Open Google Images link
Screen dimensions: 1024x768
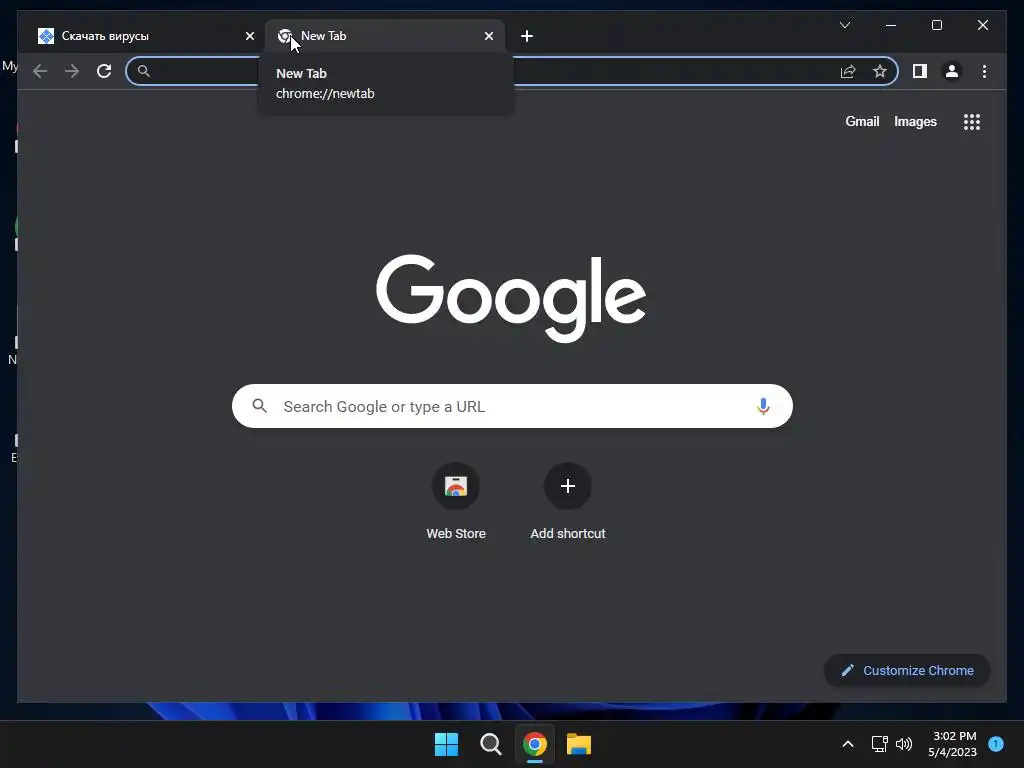pos(915,121)
